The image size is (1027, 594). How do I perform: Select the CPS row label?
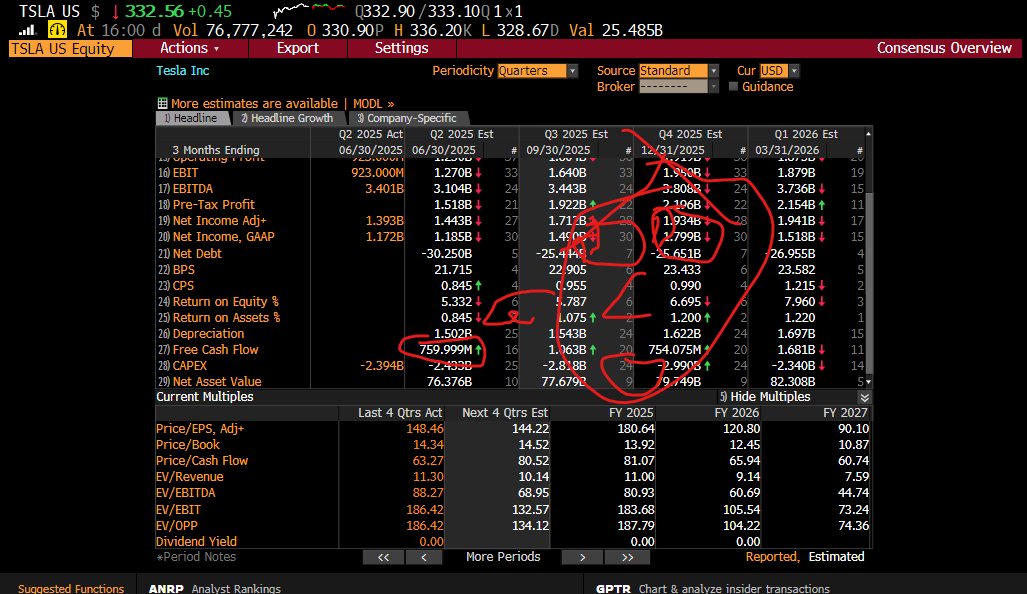pyautogui.click(x=183, y=286)
